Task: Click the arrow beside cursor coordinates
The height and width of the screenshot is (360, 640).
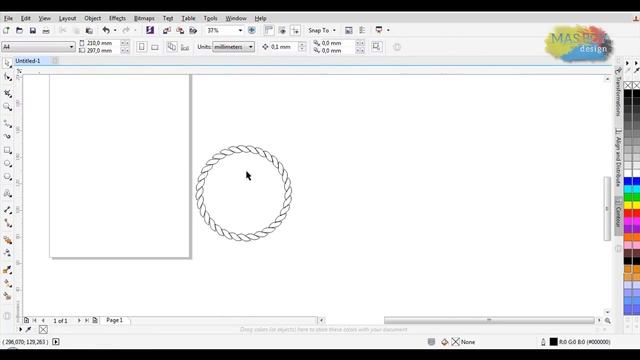Action: point(56,342)
